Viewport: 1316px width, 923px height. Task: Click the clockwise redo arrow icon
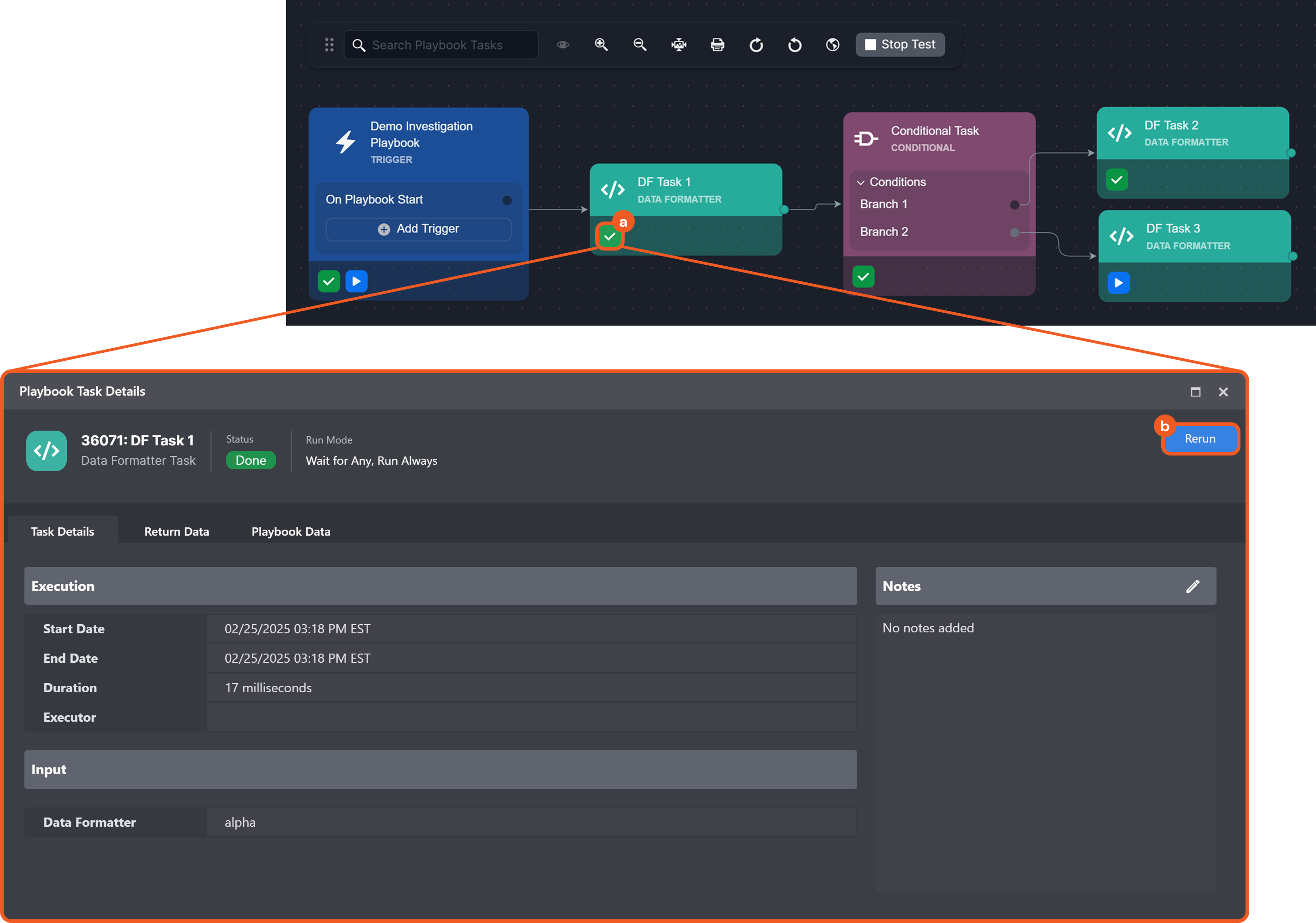click(756, 45)
